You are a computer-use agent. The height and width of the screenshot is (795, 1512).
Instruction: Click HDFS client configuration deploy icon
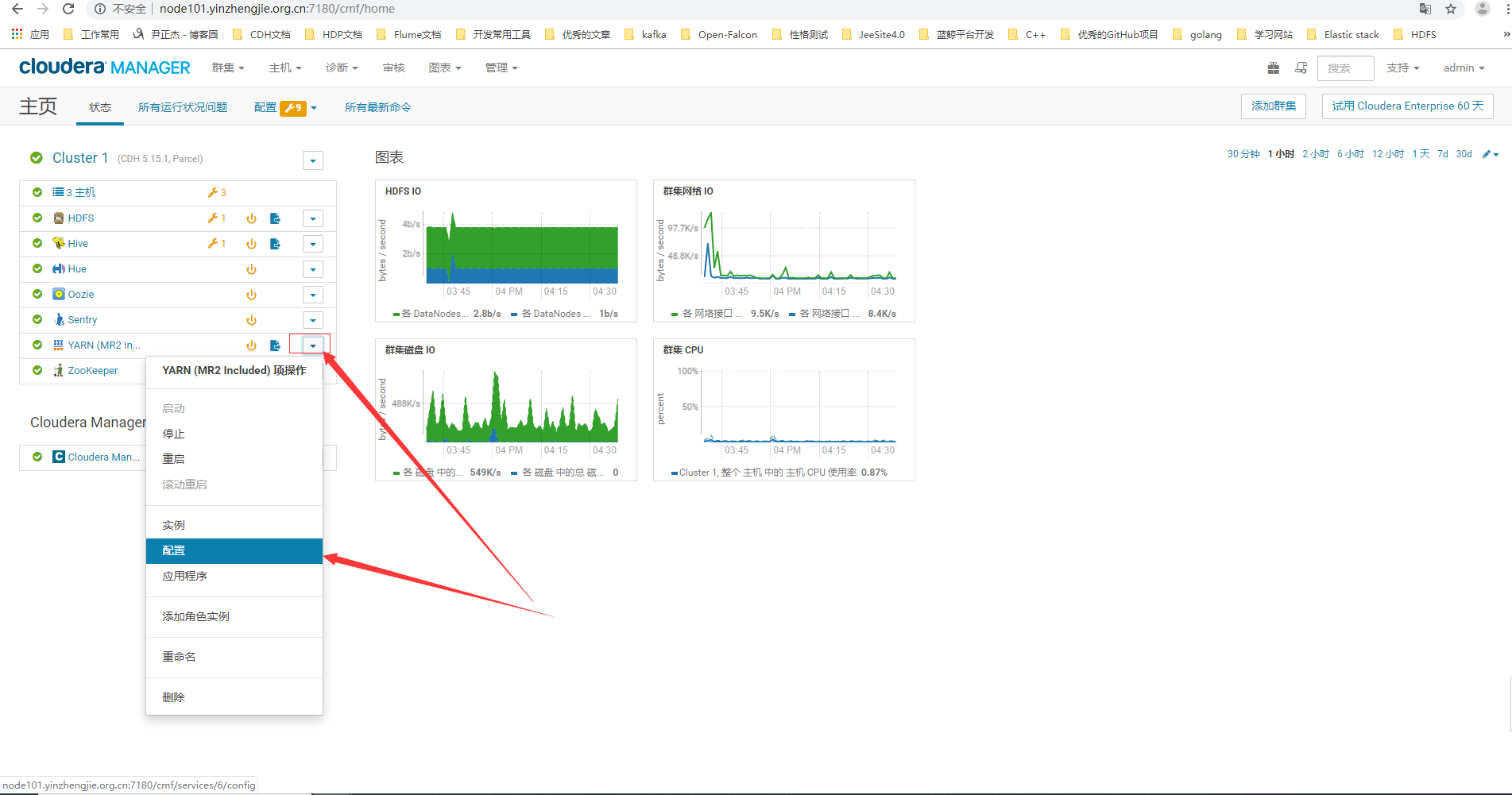coord(275,218)
